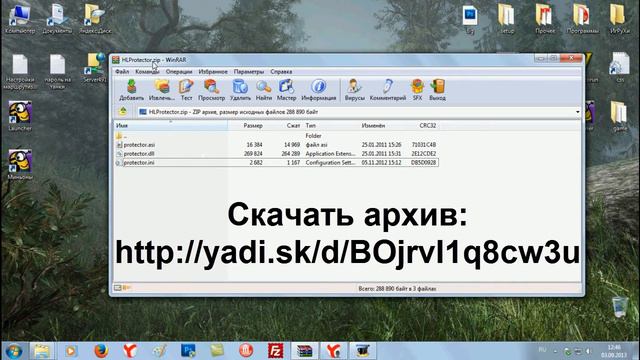Viewport: 640px width, 360px height.
Task: Click the Документы desktop icon
Action: (57, 18)
